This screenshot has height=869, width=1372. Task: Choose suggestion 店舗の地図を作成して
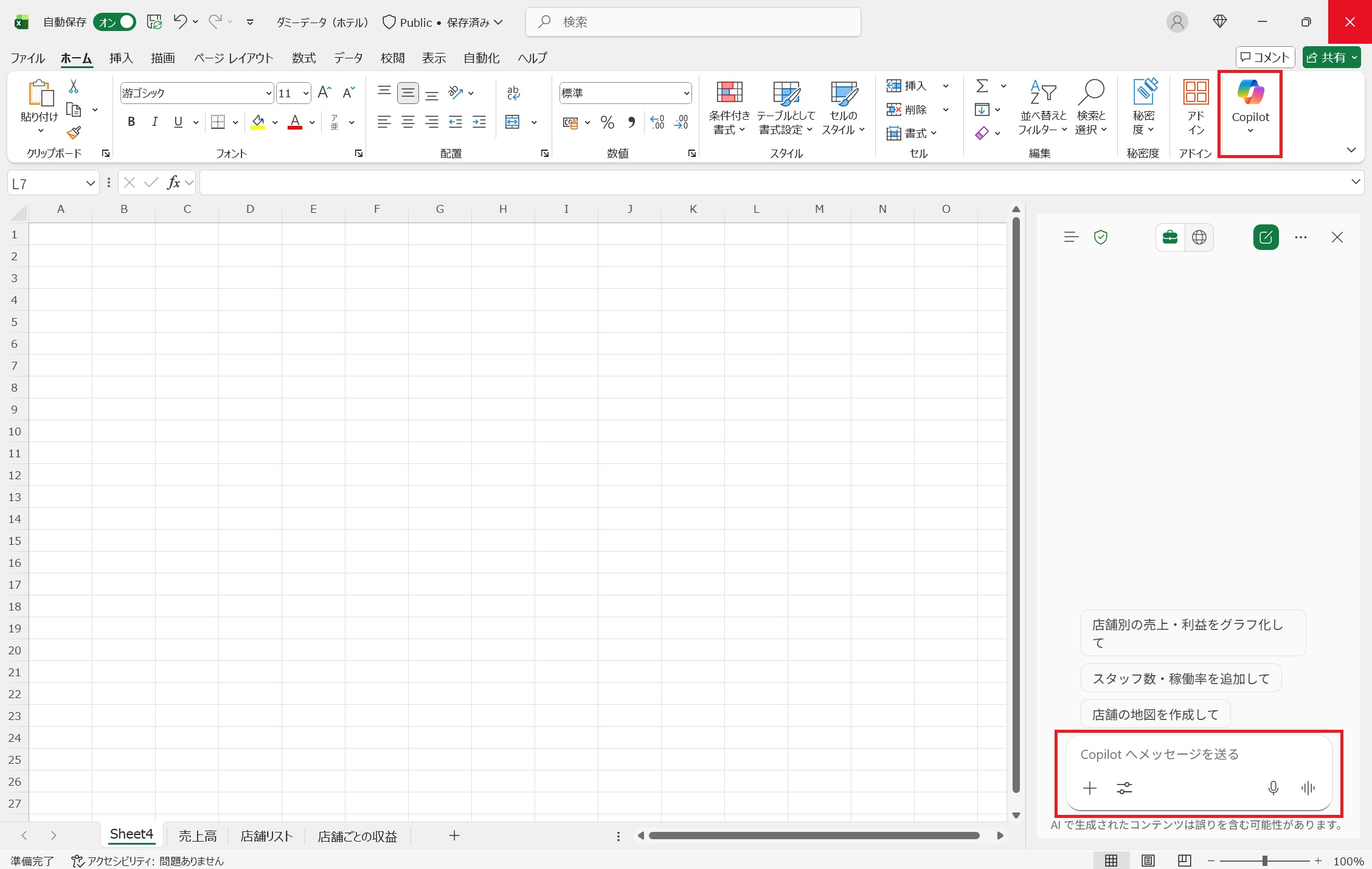pos(1155,715)
